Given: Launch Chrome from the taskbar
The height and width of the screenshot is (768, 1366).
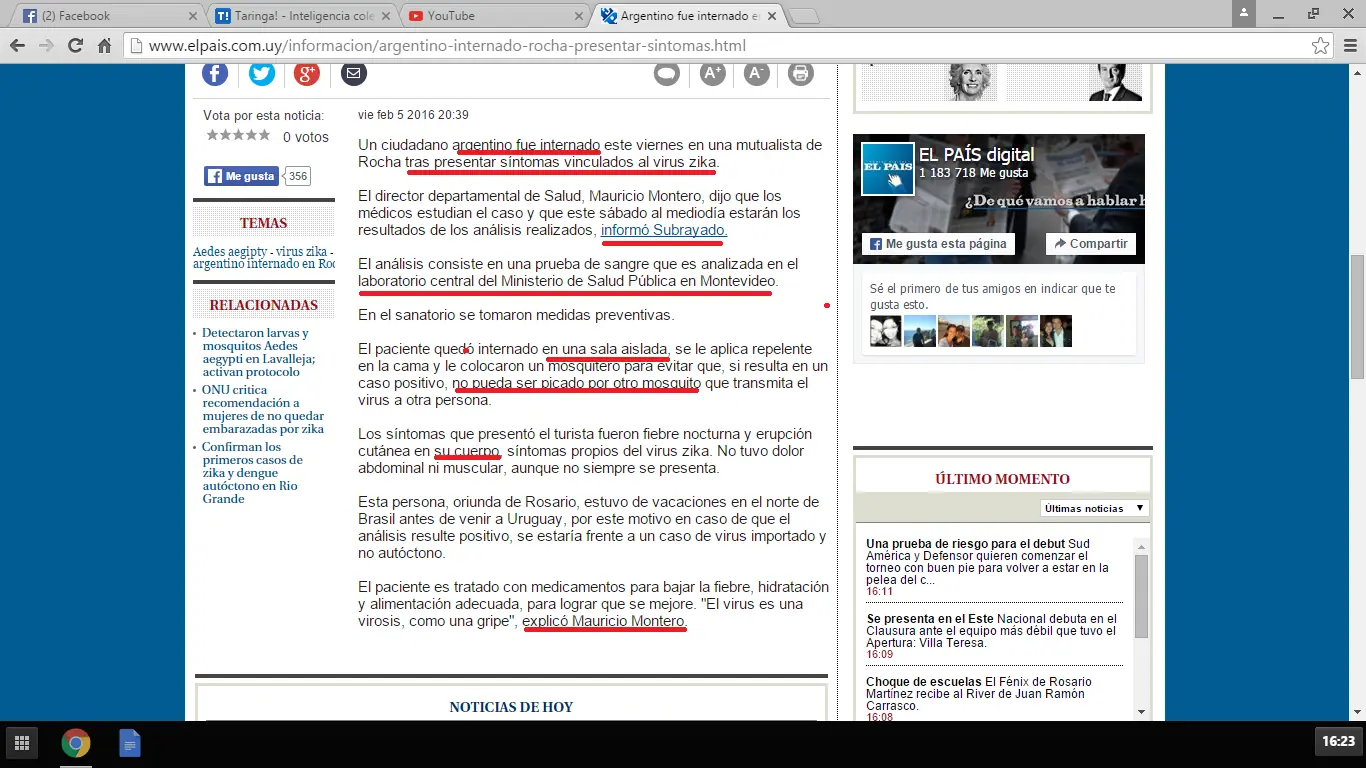Looking at the screenshot, I should tap(76, 743).
